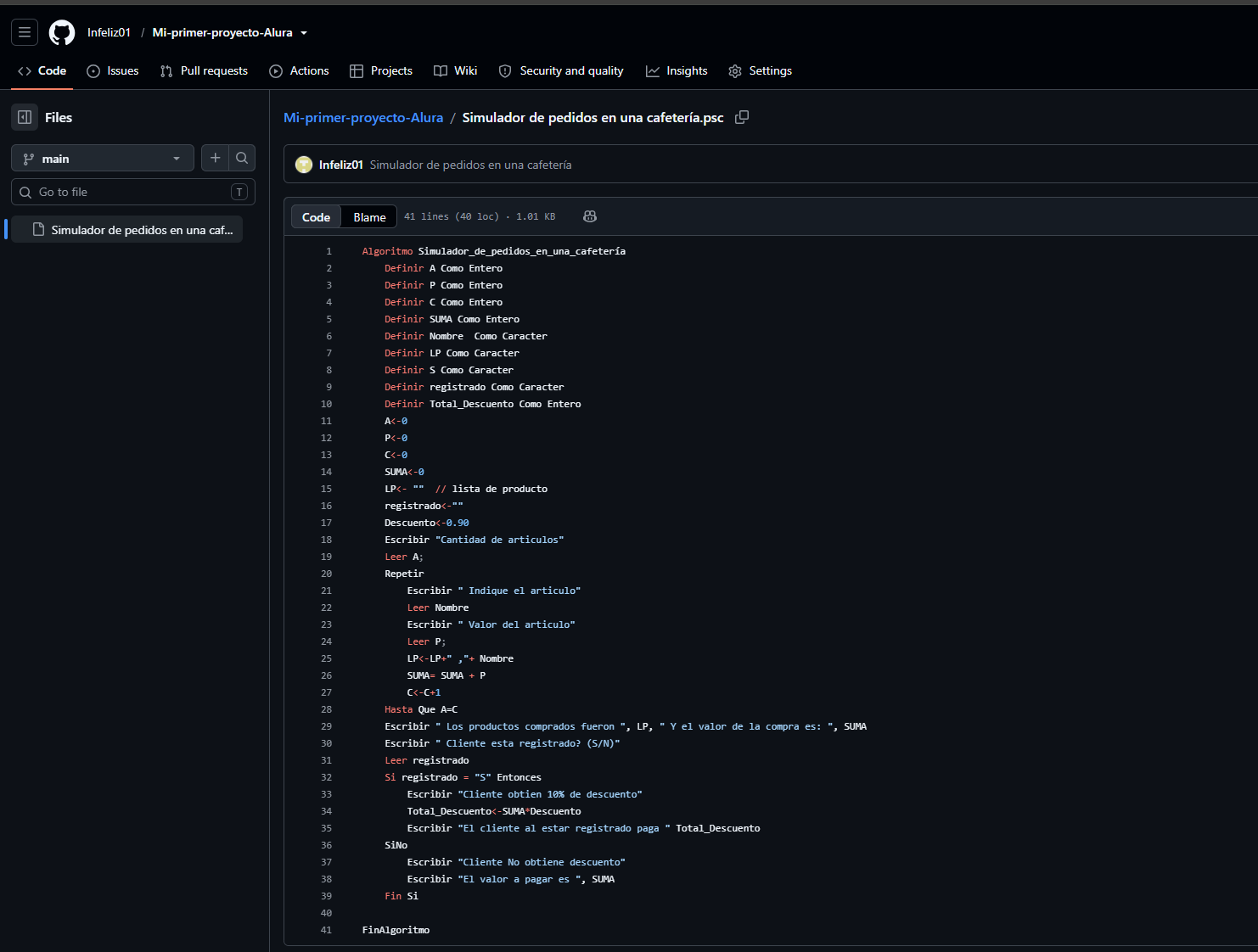Open the repository Settings tab
The height and width of the screenshot is (952, 1258).
[x=760, y=70]
